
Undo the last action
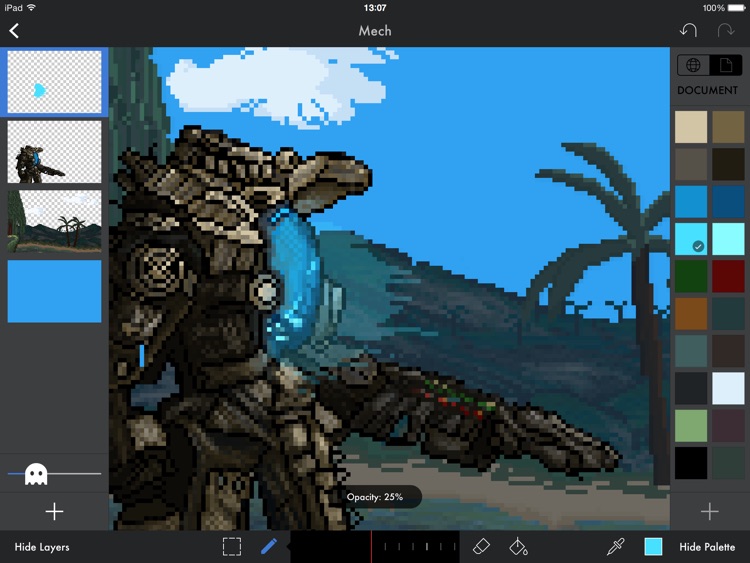pos(688,31)
